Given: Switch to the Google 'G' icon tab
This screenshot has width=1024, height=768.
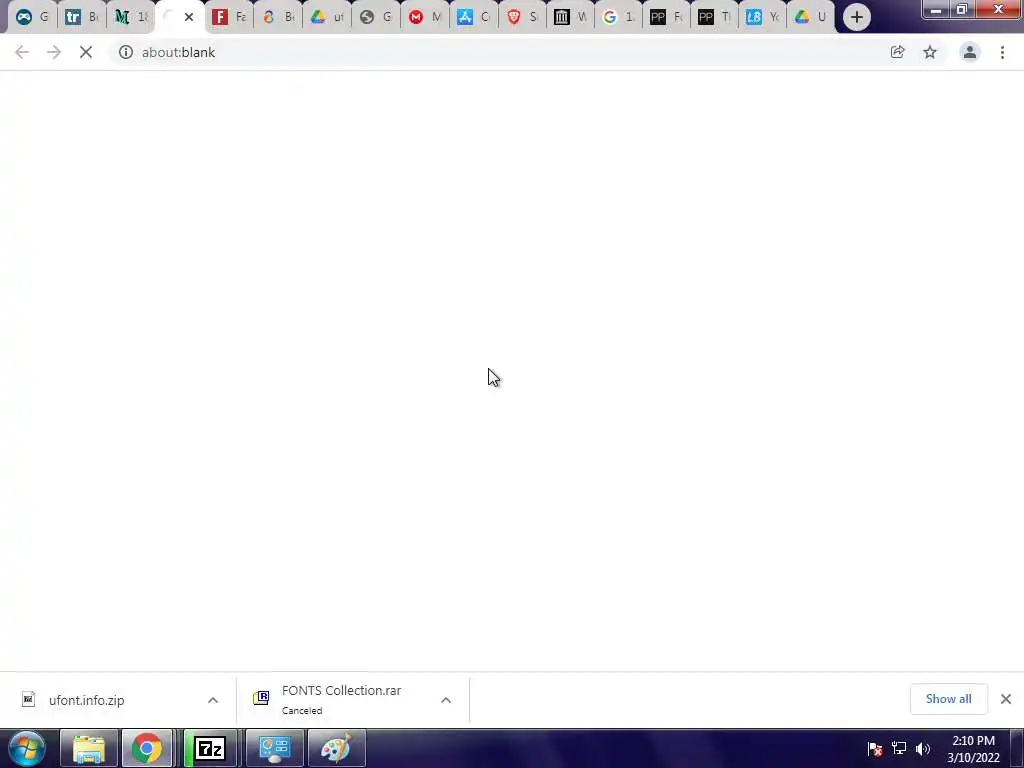Looking at the screenshot, I should click(x=618, y=17).
